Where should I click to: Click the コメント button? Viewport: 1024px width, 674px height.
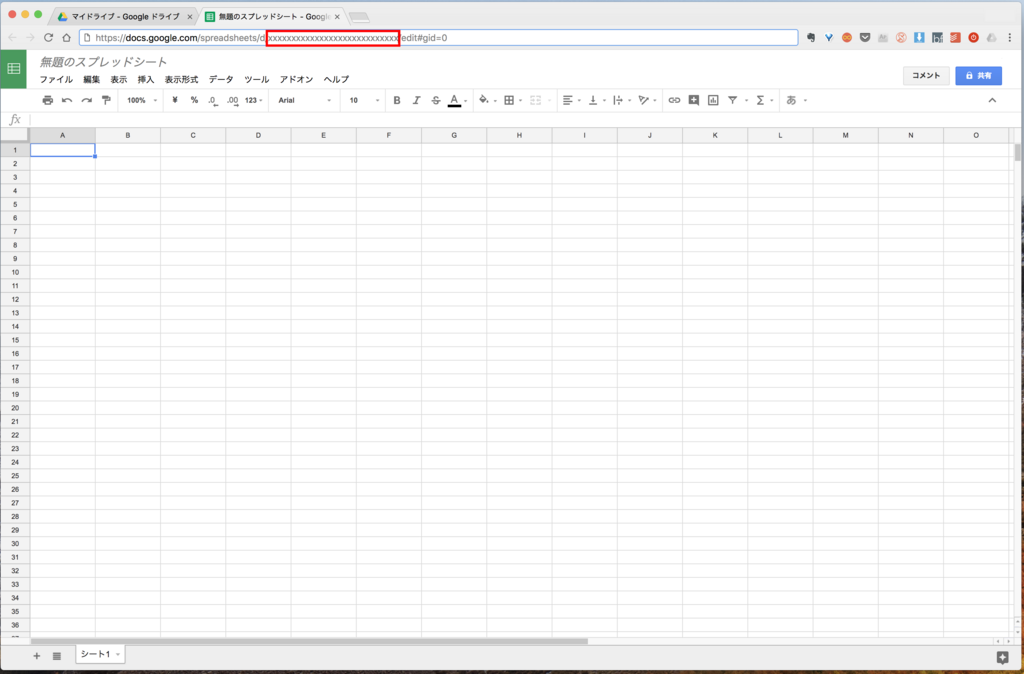click(x=926, y=76)
